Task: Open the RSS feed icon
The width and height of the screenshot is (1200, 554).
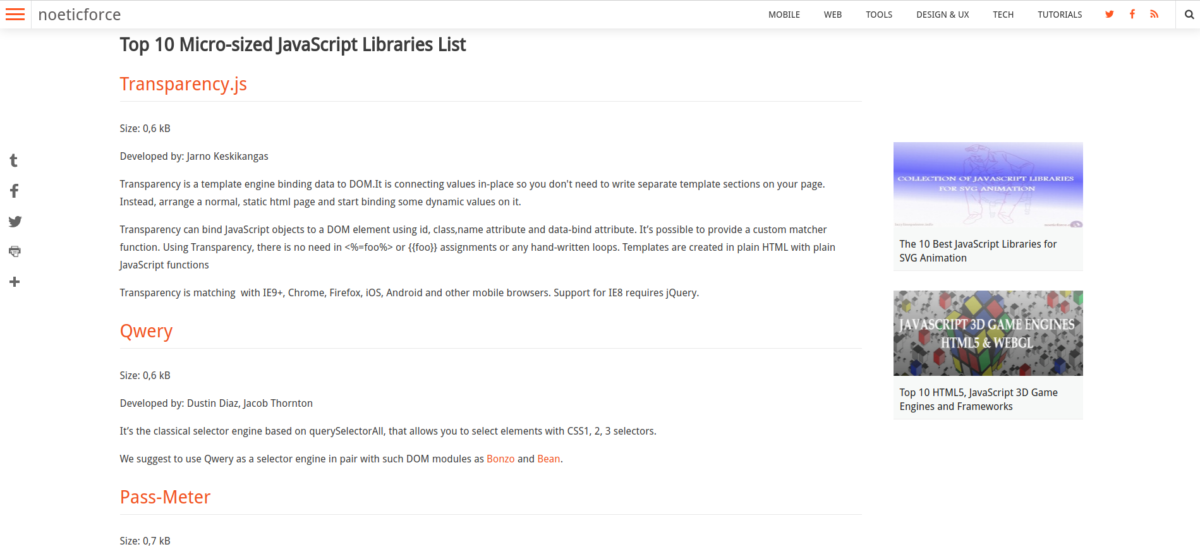Action: click(1154, 14)
